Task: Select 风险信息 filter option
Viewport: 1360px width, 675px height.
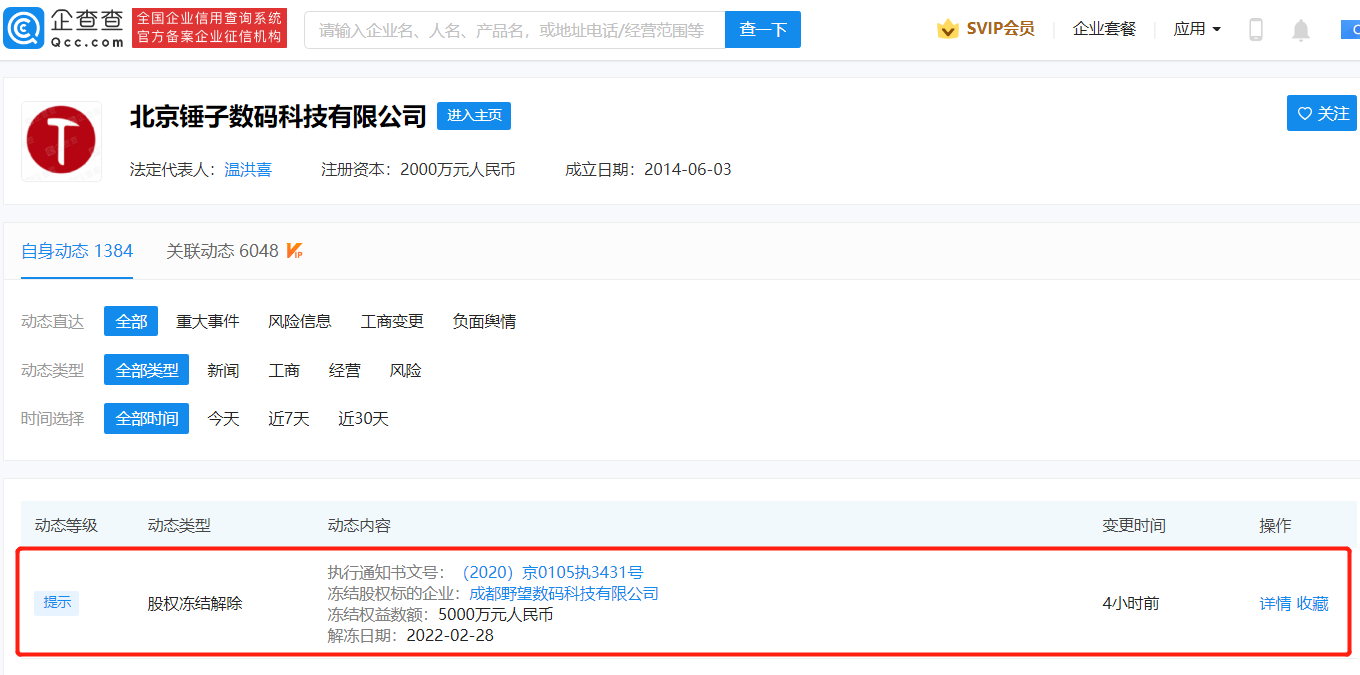Action: coord(299,321)
